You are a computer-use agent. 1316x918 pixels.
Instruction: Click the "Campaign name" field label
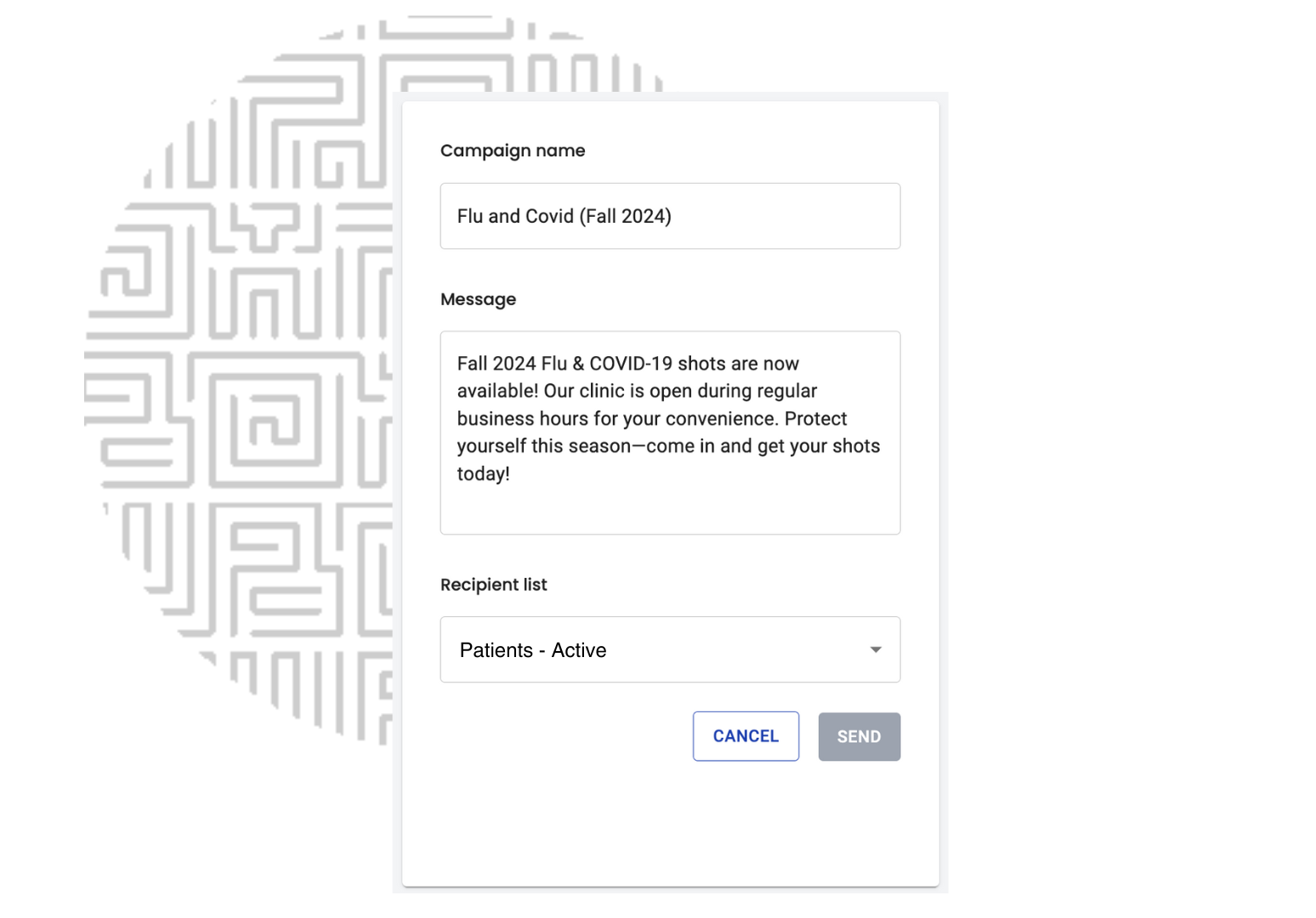[x=513, y=150]
